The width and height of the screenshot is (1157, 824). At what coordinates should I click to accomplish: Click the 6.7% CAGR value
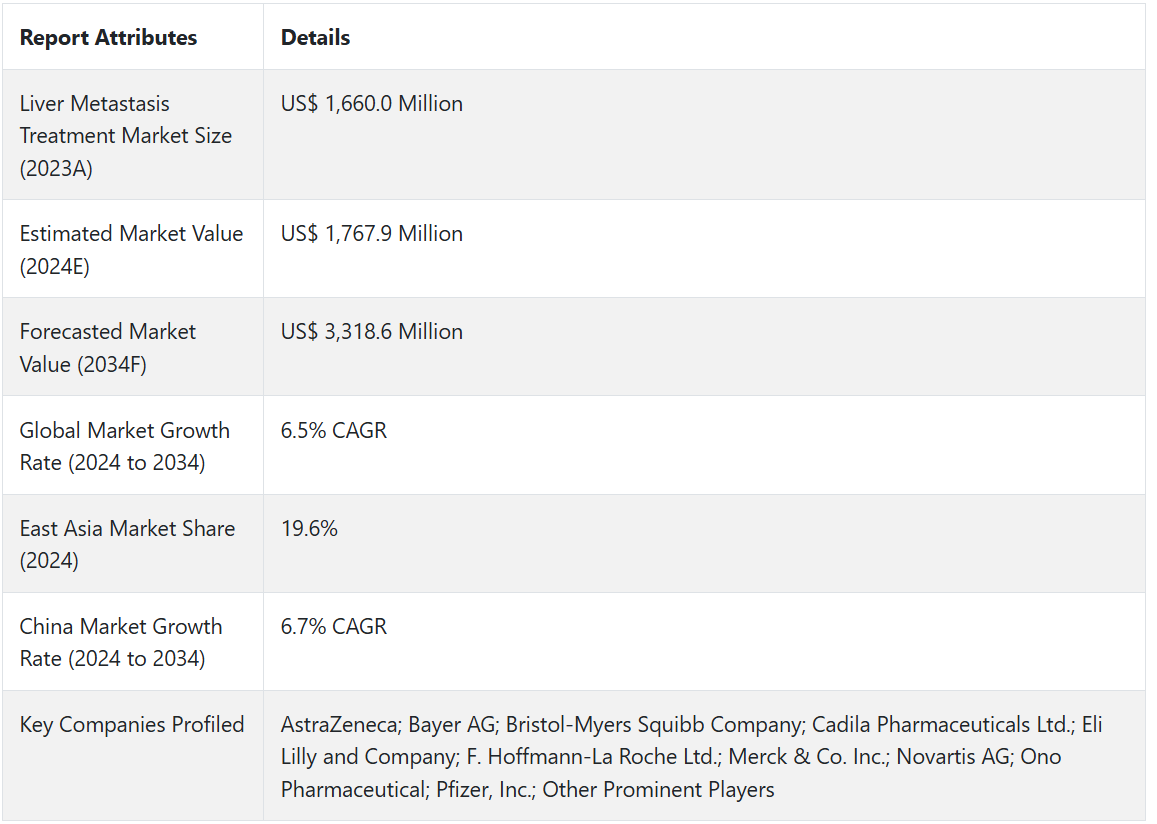coord(333,627)
